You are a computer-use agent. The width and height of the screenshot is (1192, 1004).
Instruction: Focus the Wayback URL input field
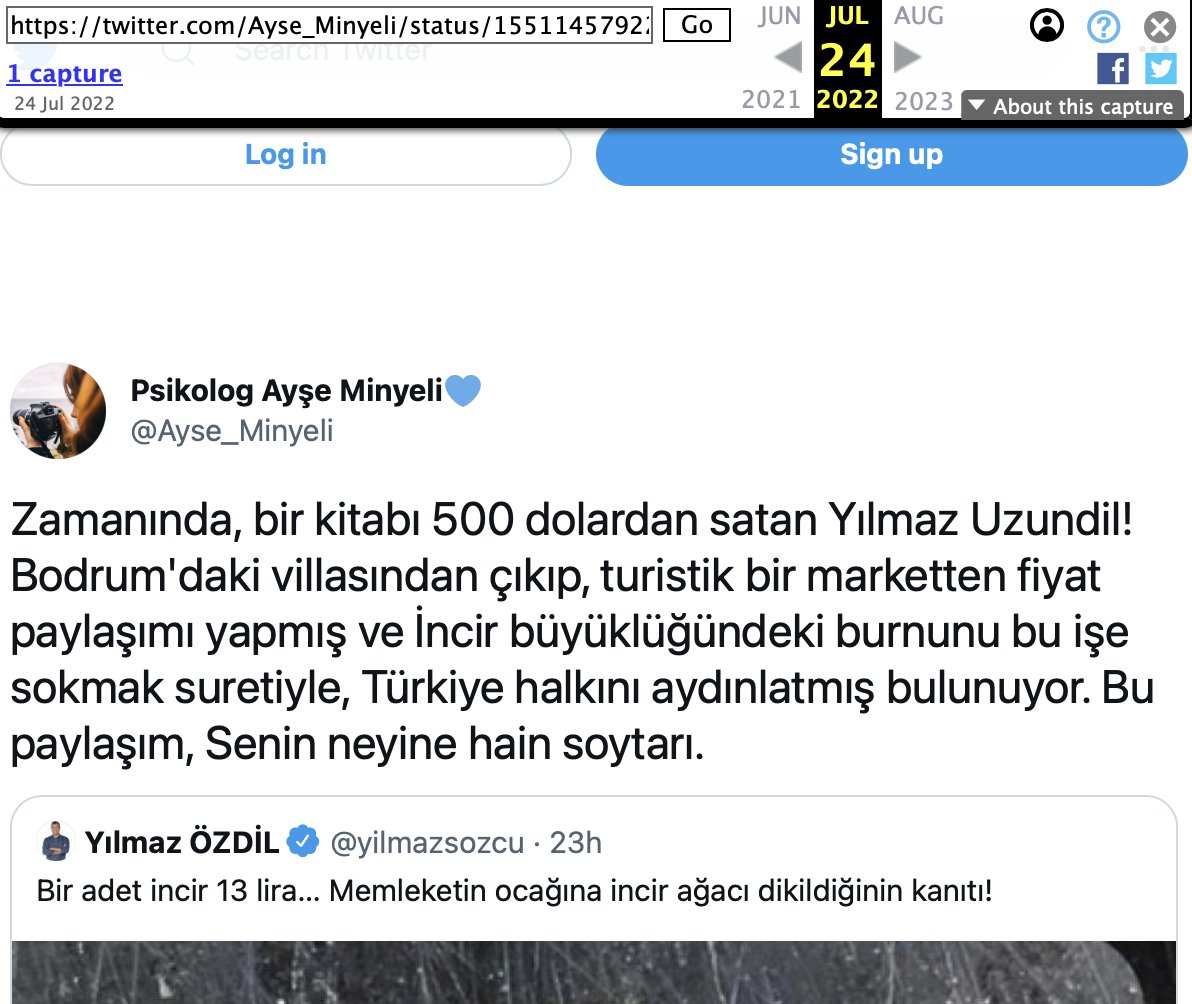click(x=329, y=26)
